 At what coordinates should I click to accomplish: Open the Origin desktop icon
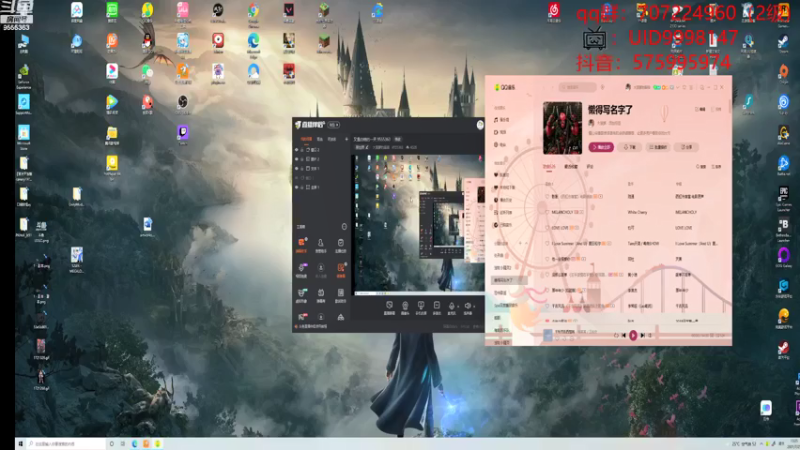784,73
